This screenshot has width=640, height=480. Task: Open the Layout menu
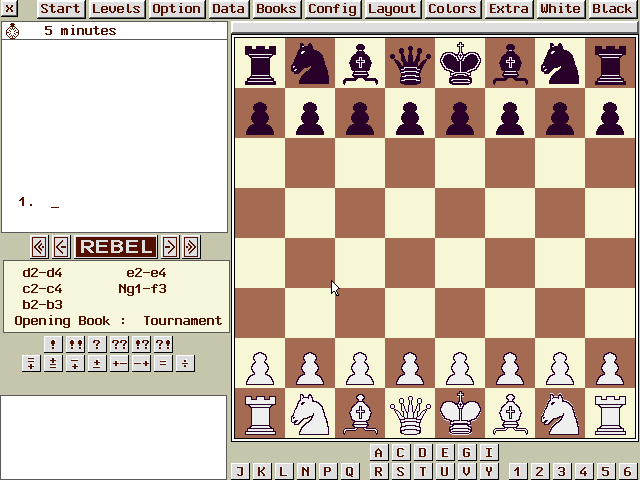pos(392,9)
